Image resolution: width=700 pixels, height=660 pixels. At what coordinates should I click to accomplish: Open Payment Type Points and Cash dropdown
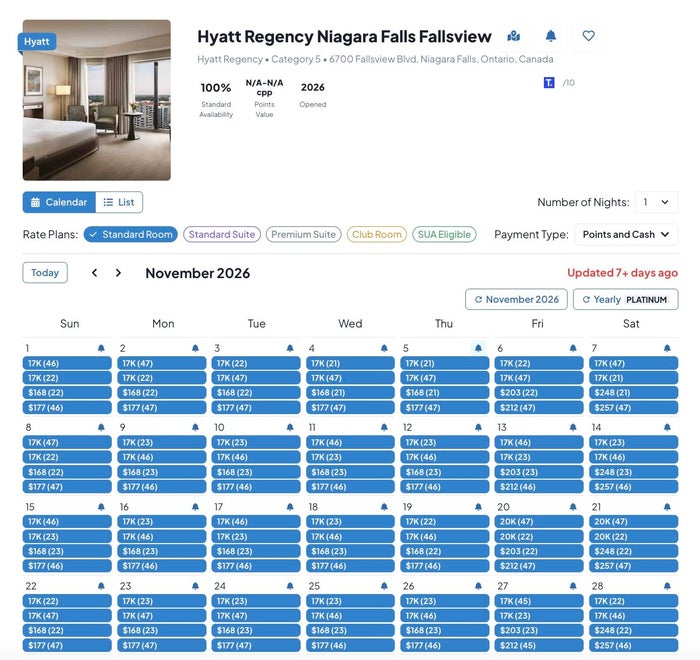click(x=626, y=234)
